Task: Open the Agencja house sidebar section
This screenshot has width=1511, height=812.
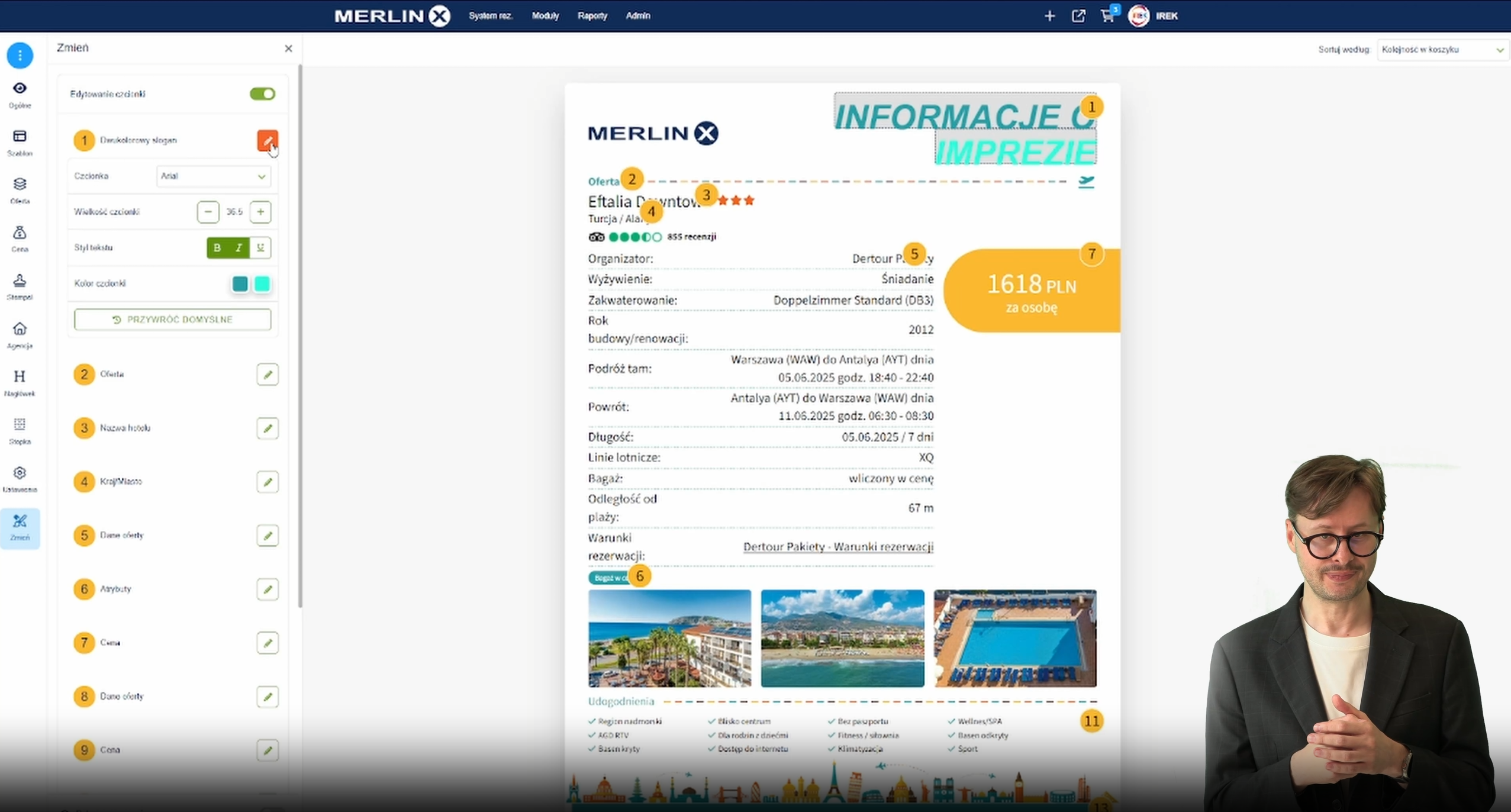Action: click(20, 336)
